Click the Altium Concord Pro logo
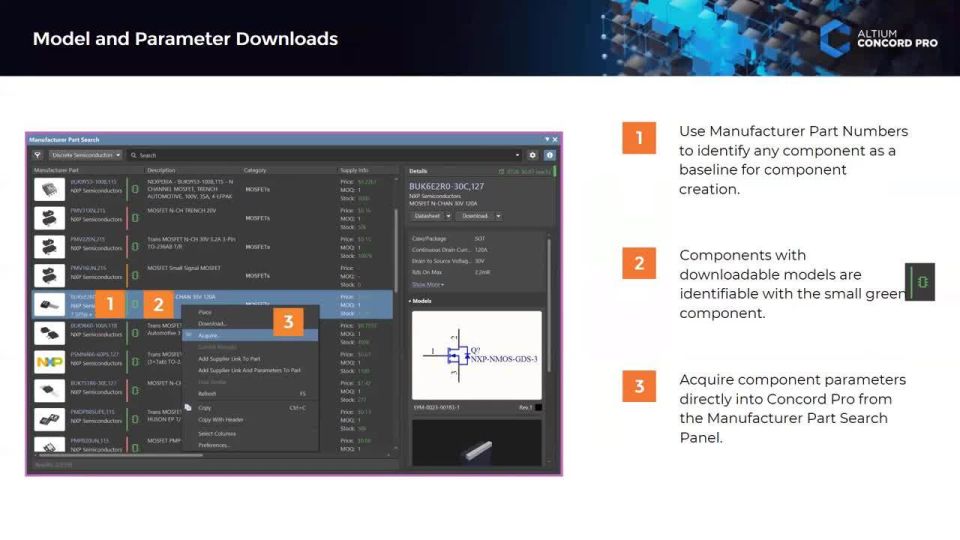Image resolution: width=960 pixels, height=540 pixels. click(x=879, y=38)
